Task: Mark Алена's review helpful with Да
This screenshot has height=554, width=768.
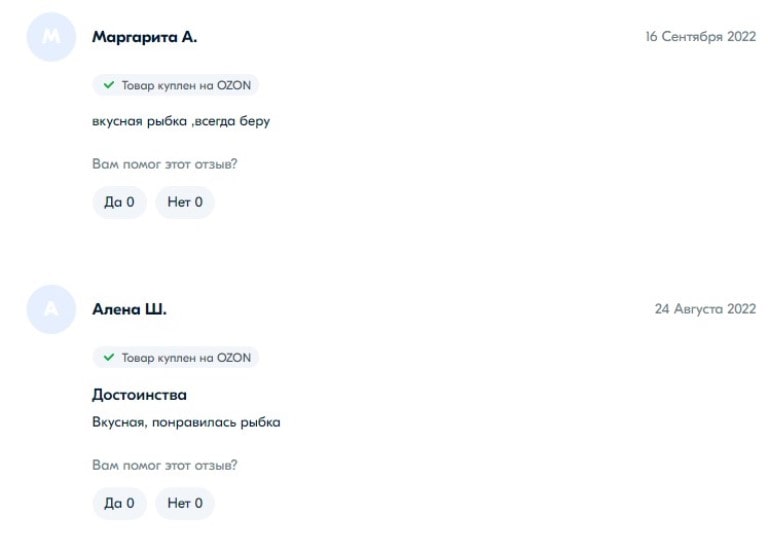Action: click(119, 503)
